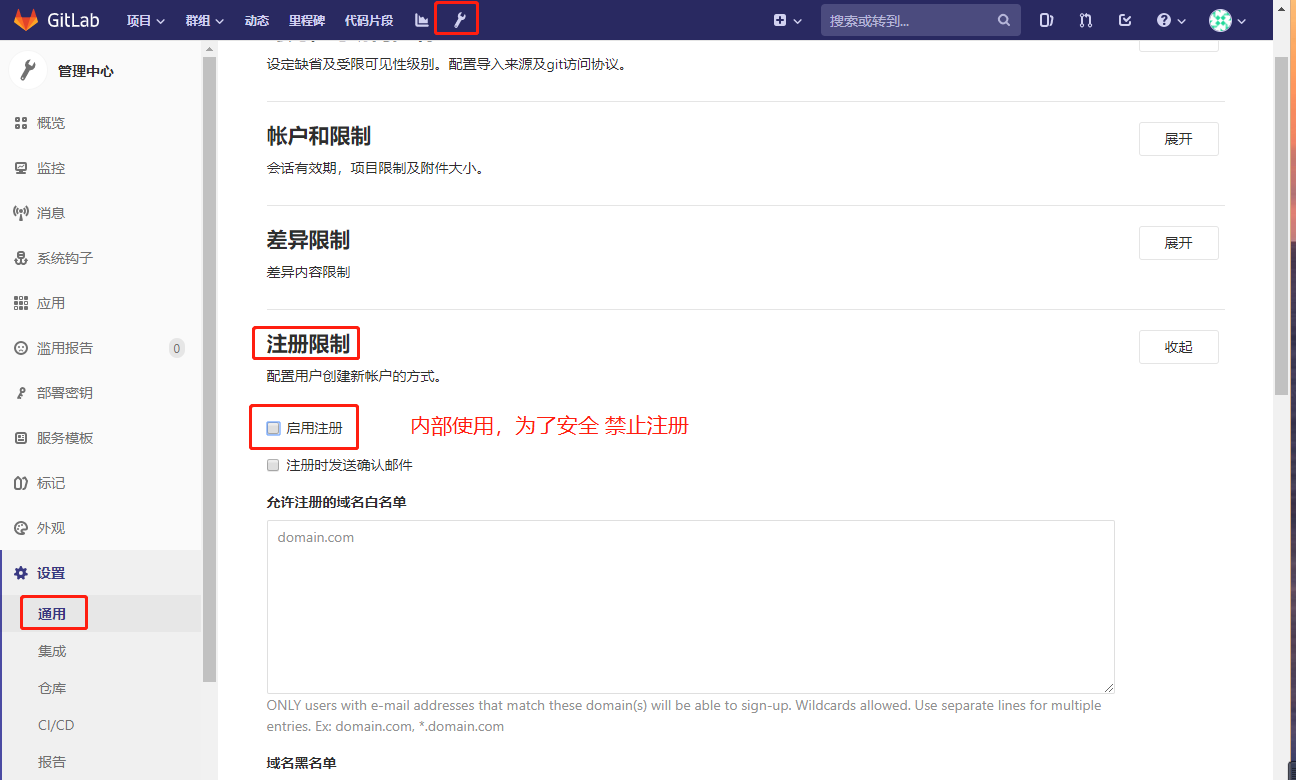Click the search magnifier icon
Image resolution: width=1296 pixels, height=780 pixels.
pos(1003,20)
